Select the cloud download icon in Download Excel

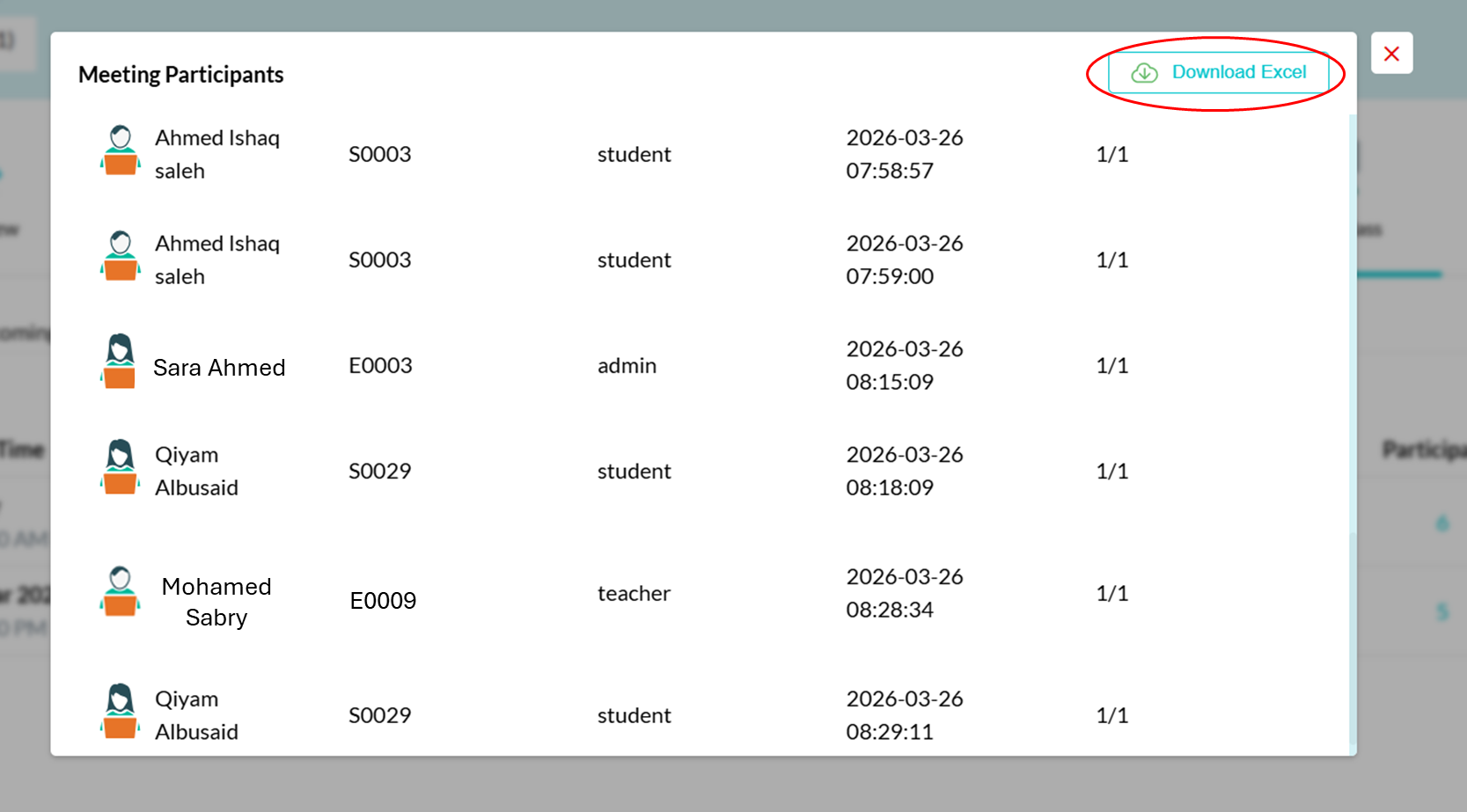click(1144, 72)
